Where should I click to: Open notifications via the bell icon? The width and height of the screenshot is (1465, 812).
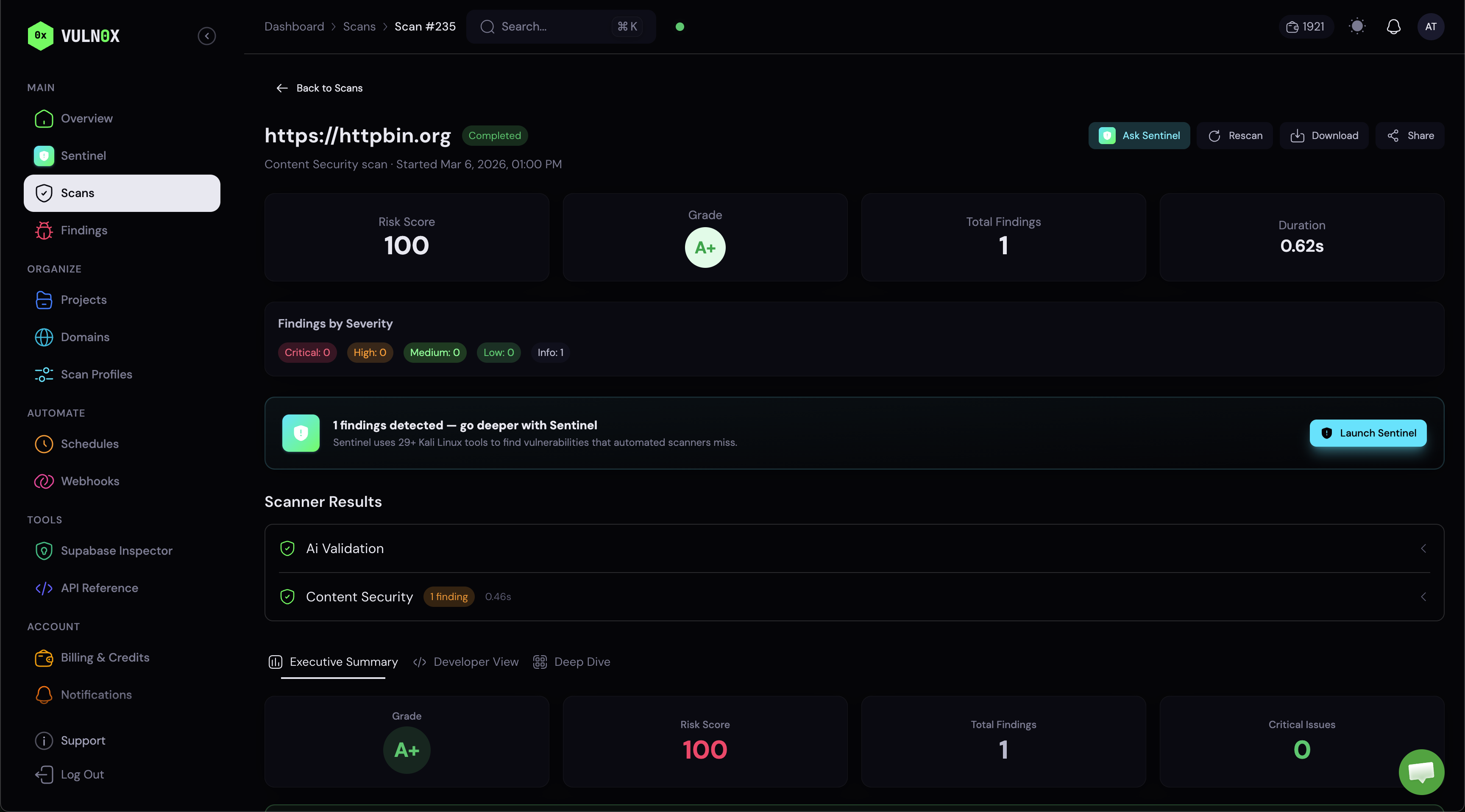coord(1393,26)
